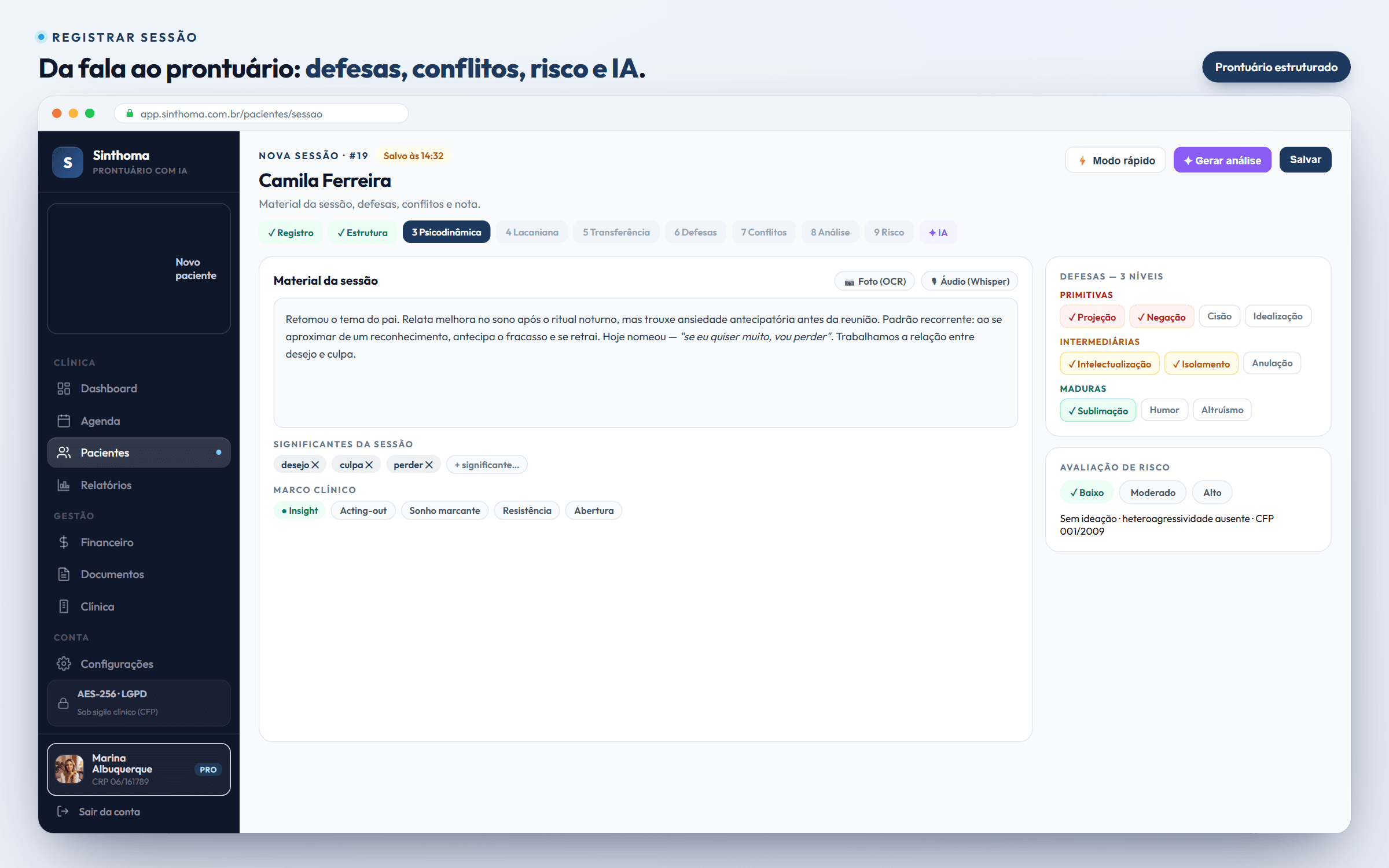Open the Documentos file icon
Image resolution: width=1389 pixels, height=868 pixels.
(64, 574)
